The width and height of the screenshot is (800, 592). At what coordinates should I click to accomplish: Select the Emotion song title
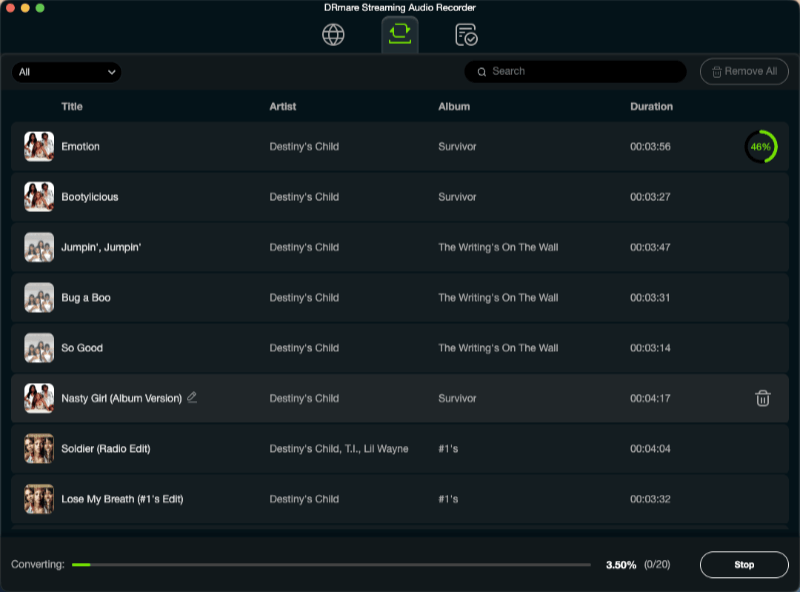tap(81, 146)
